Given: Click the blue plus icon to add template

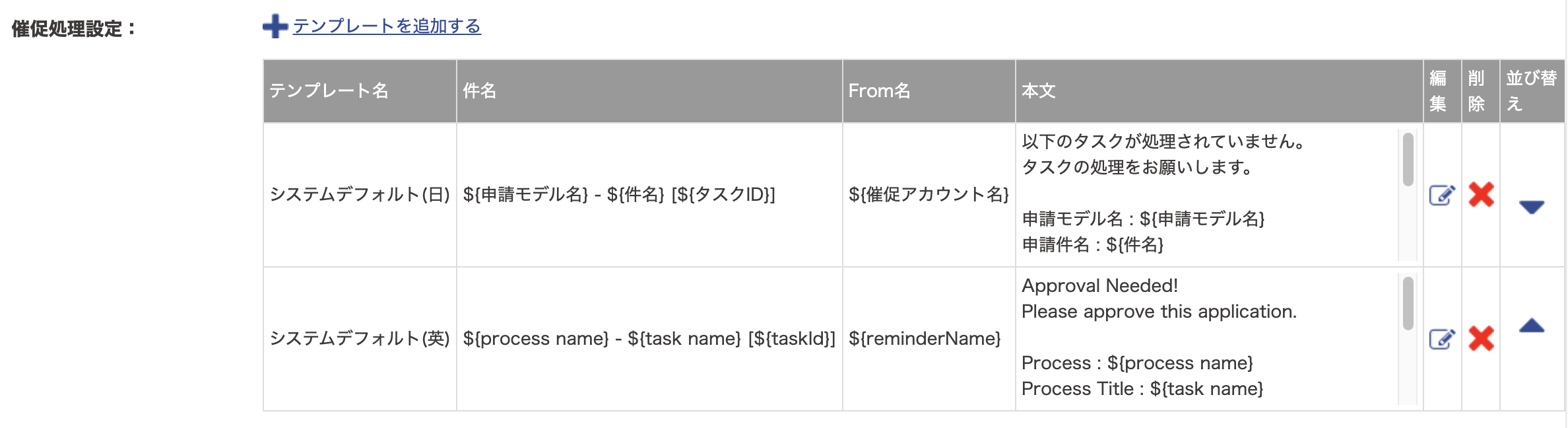Looking at the screenshot, I should [x=275, y=26].
